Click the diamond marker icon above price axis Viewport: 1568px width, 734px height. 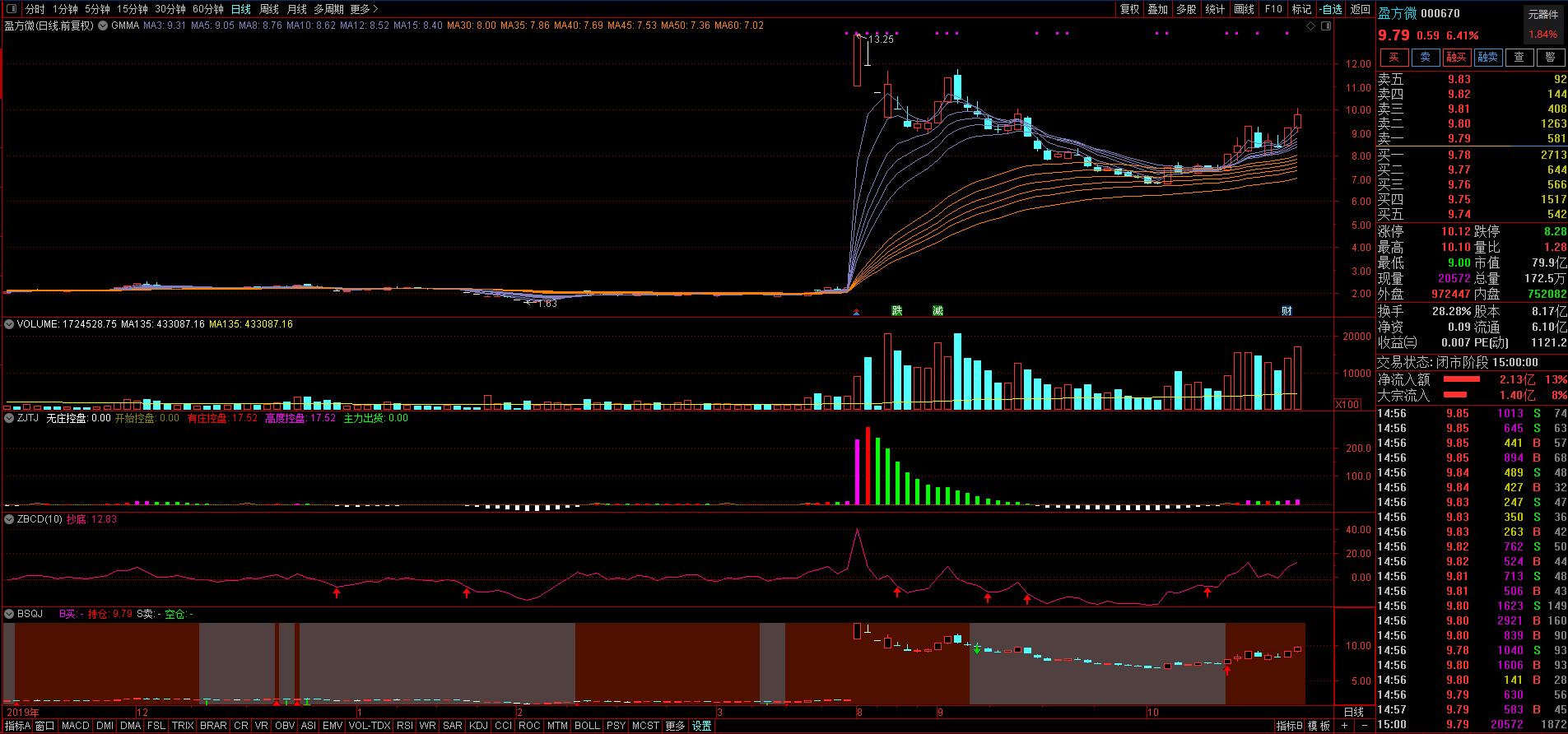1311,26
